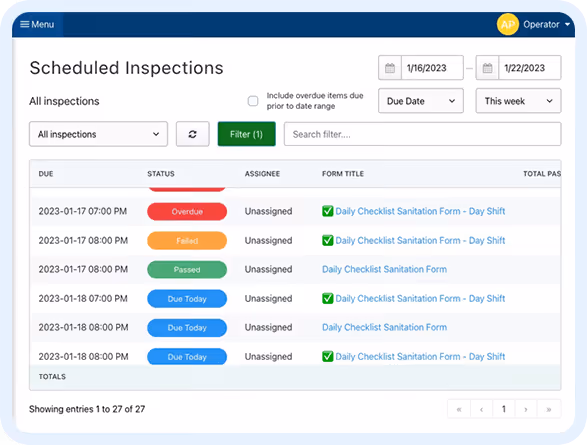587x445 pixels.
Task: Sort by ASSIGNEE column header
Action: click(x=262, y=174)
